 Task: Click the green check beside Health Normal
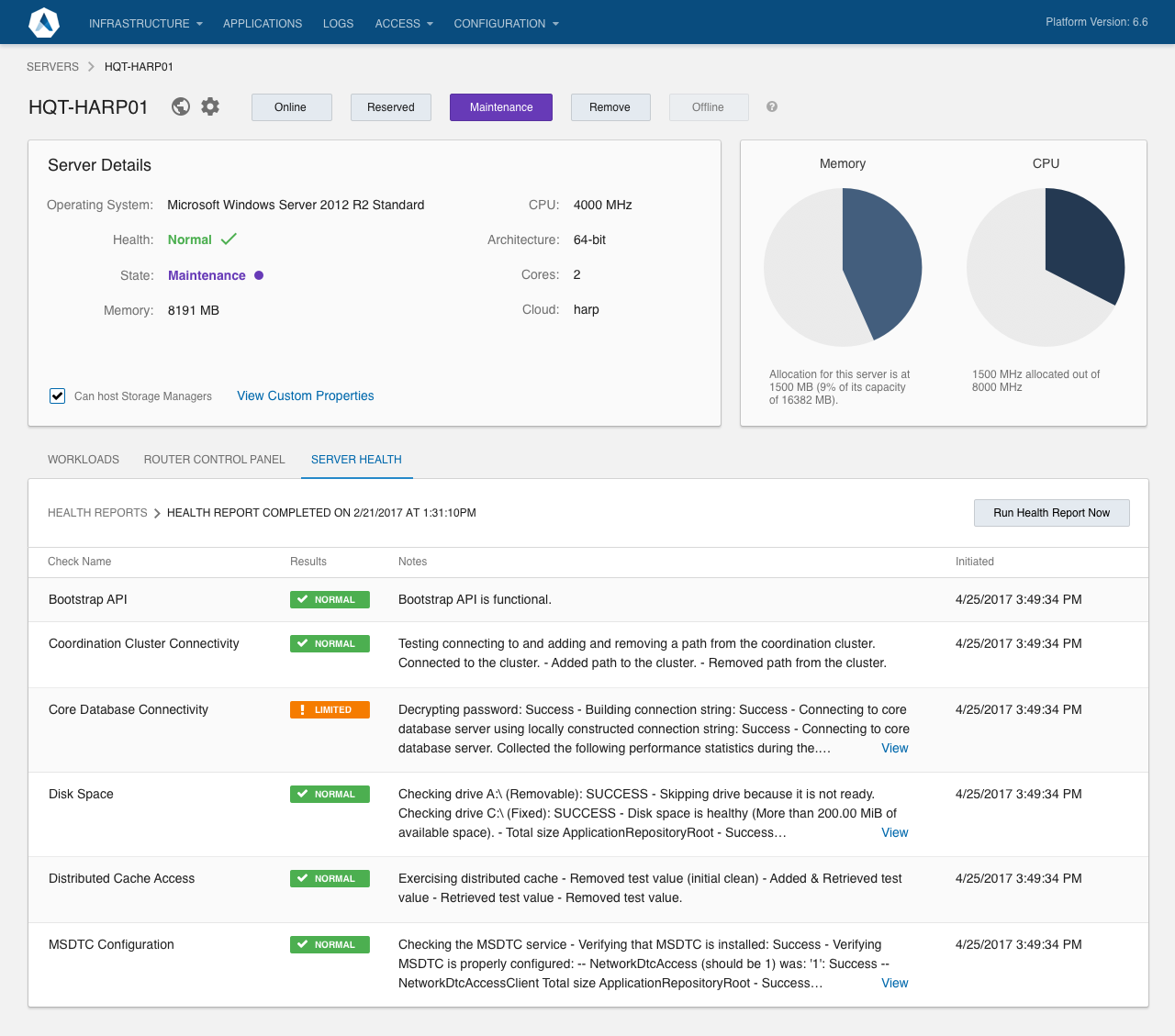(229, 239)
